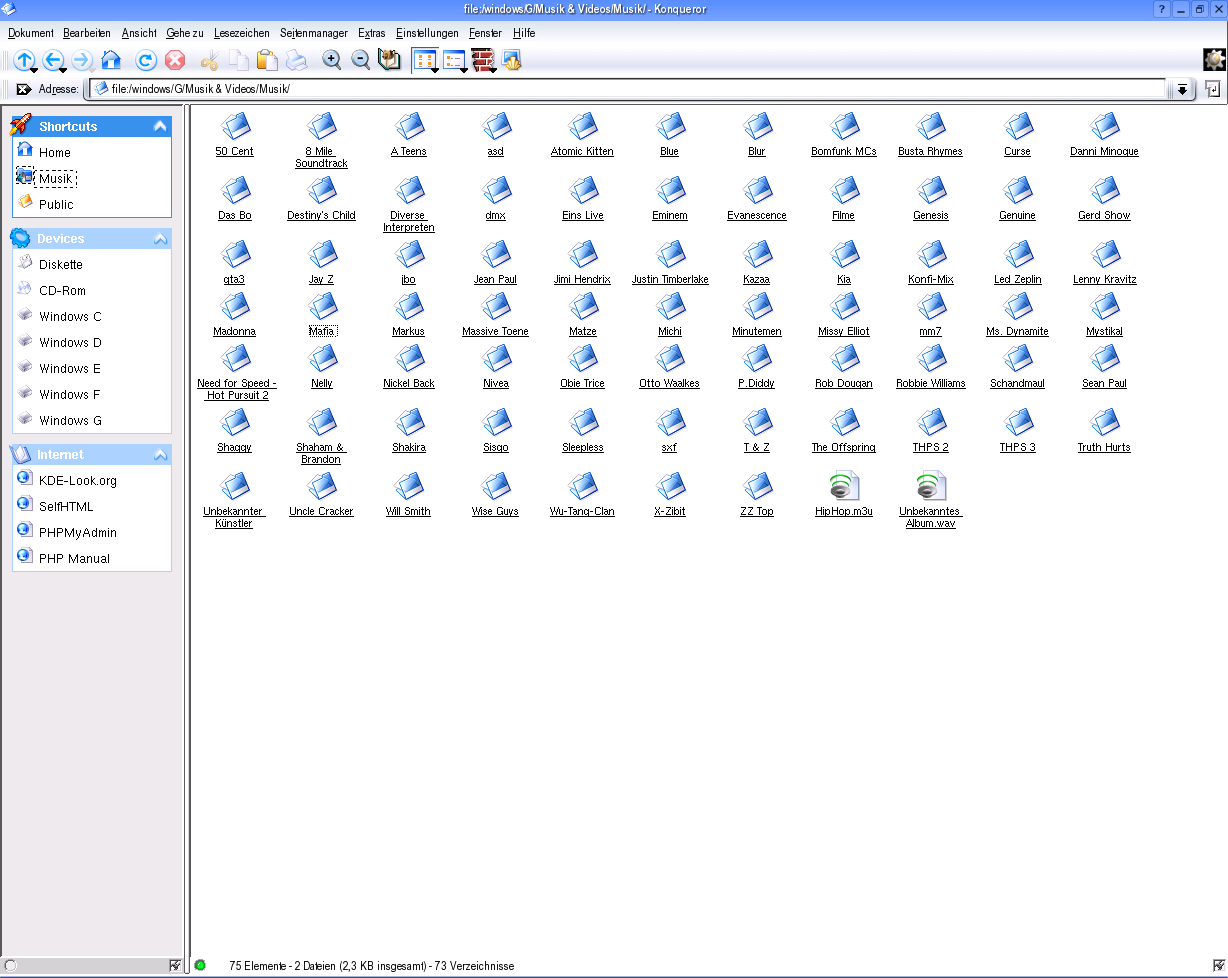The width and height of the screenshot is (1228, 978).
Task: Toggle the main view link checkbox bottom right
Action: point(1219,965)
